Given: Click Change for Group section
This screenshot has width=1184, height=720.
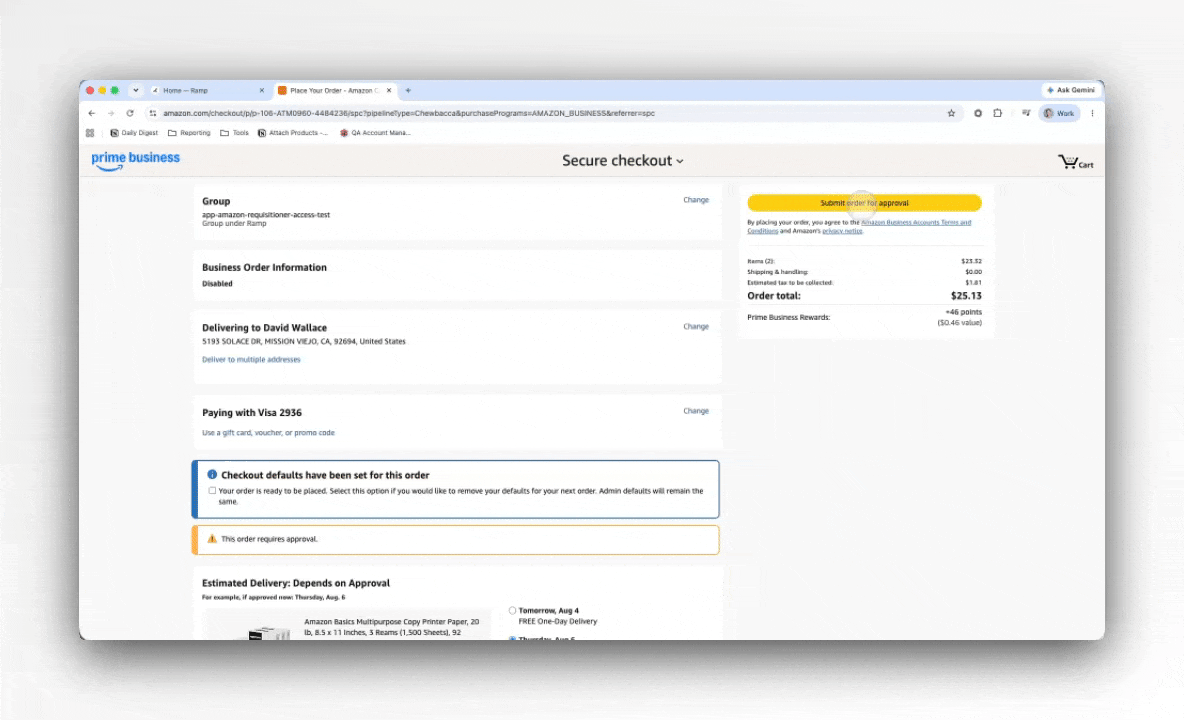Looking at the screenshot, I should point(696,200).
